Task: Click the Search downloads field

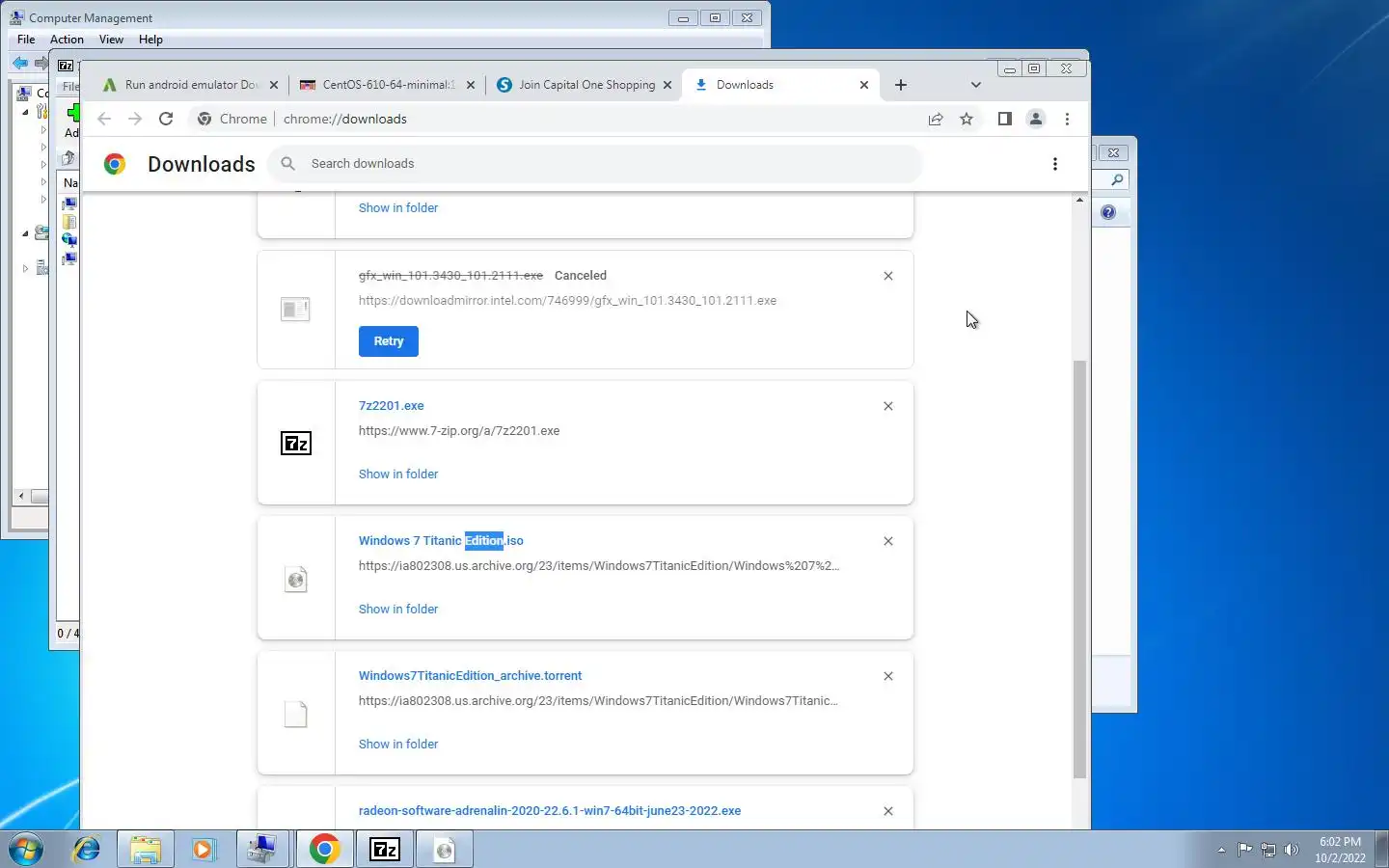Action: 594,164
